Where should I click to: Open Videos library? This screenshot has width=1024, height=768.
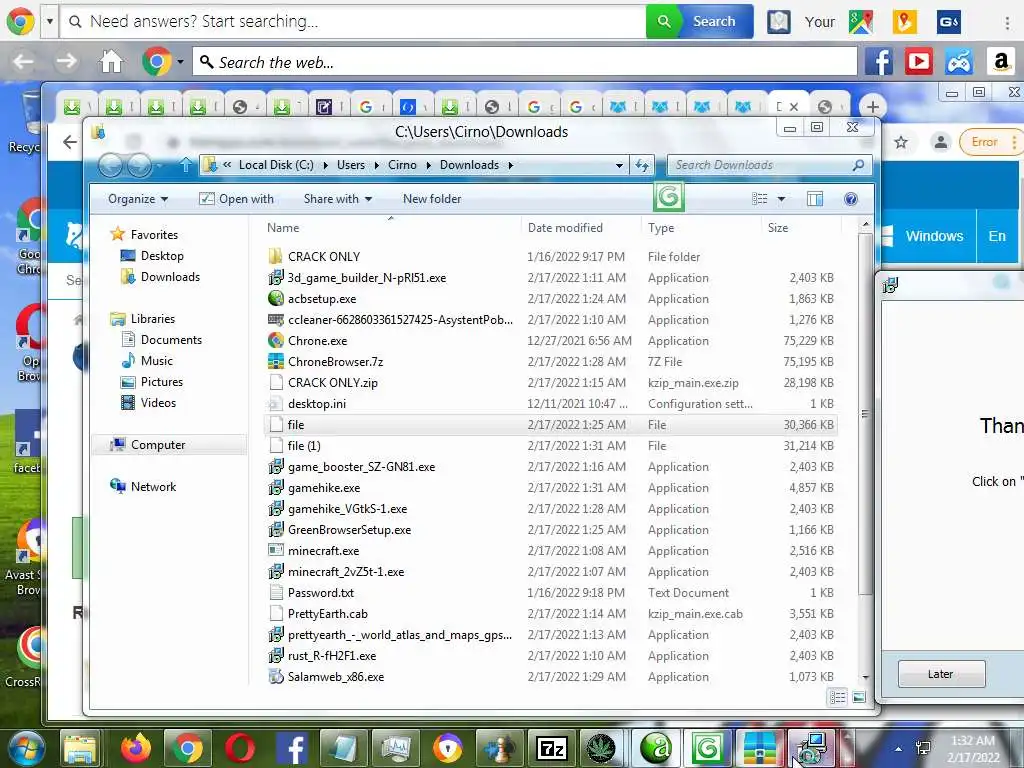point(158,402)
